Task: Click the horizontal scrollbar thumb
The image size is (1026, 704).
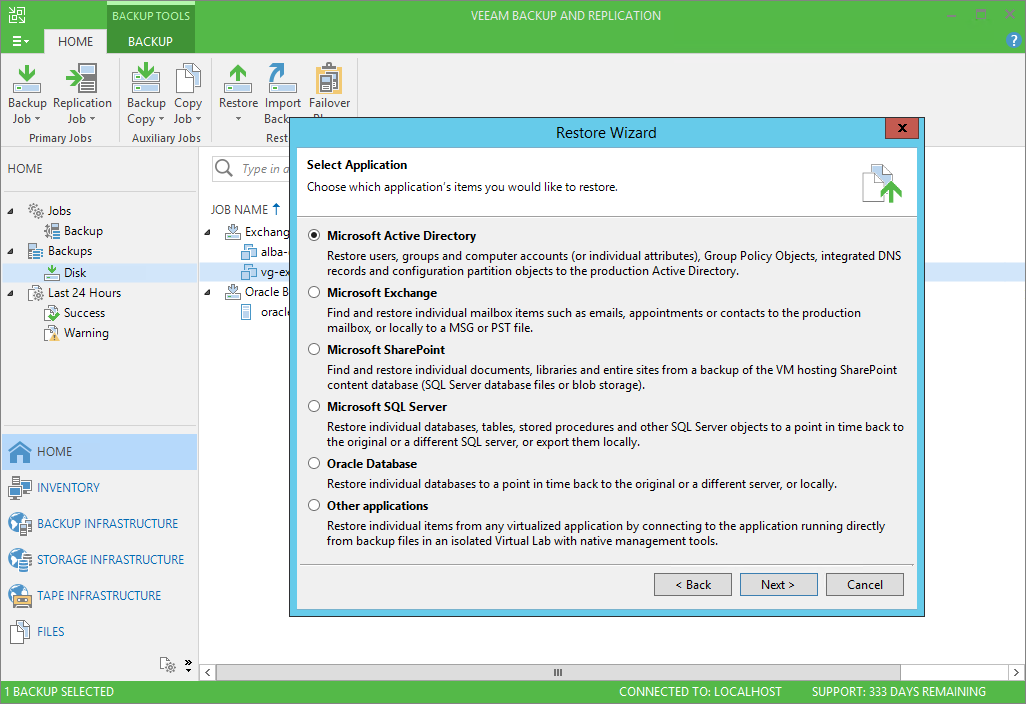Action: (558, 672)
